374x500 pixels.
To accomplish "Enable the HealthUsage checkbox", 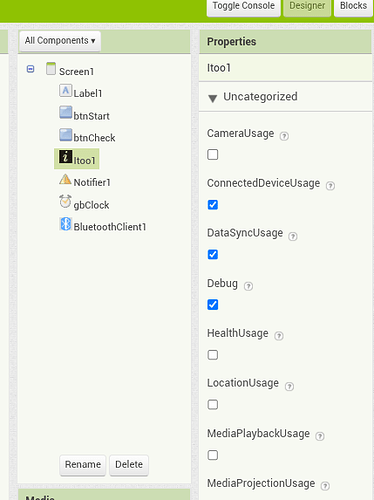I will point(213,355).
